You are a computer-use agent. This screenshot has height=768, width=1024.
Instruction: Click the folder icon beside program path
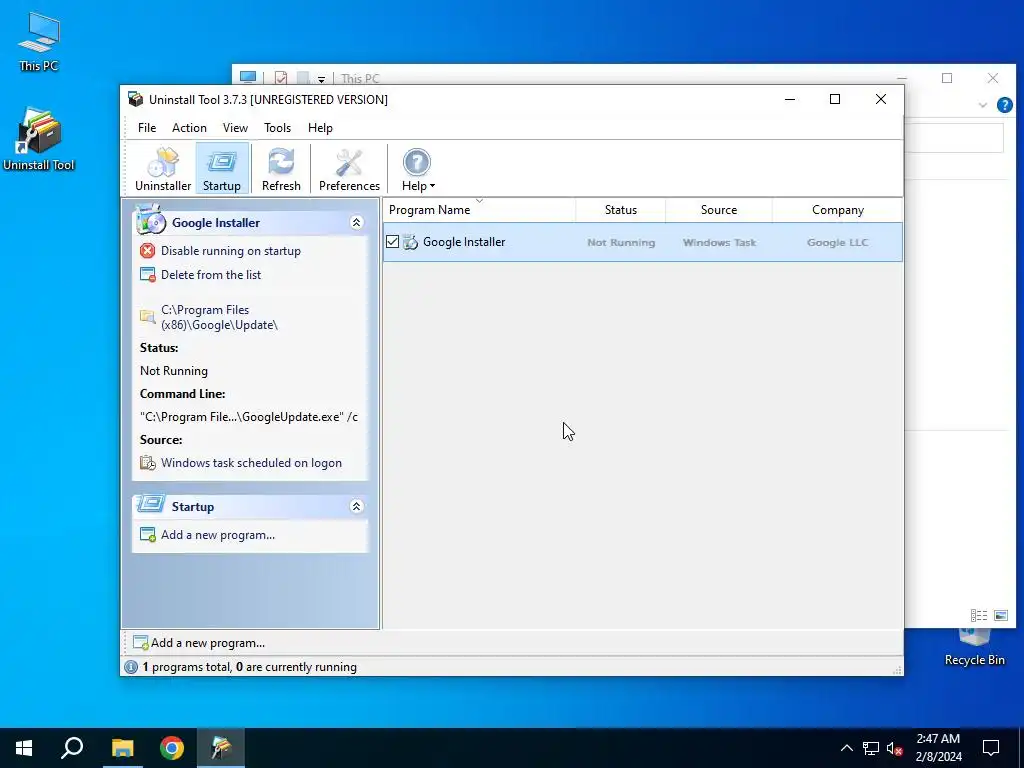pyautogui.click(x=148, y=317)
